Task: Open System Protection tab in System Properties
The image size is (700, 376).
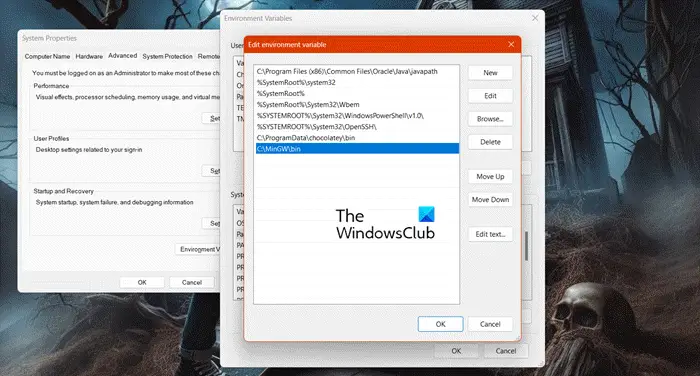Action: 167,56
